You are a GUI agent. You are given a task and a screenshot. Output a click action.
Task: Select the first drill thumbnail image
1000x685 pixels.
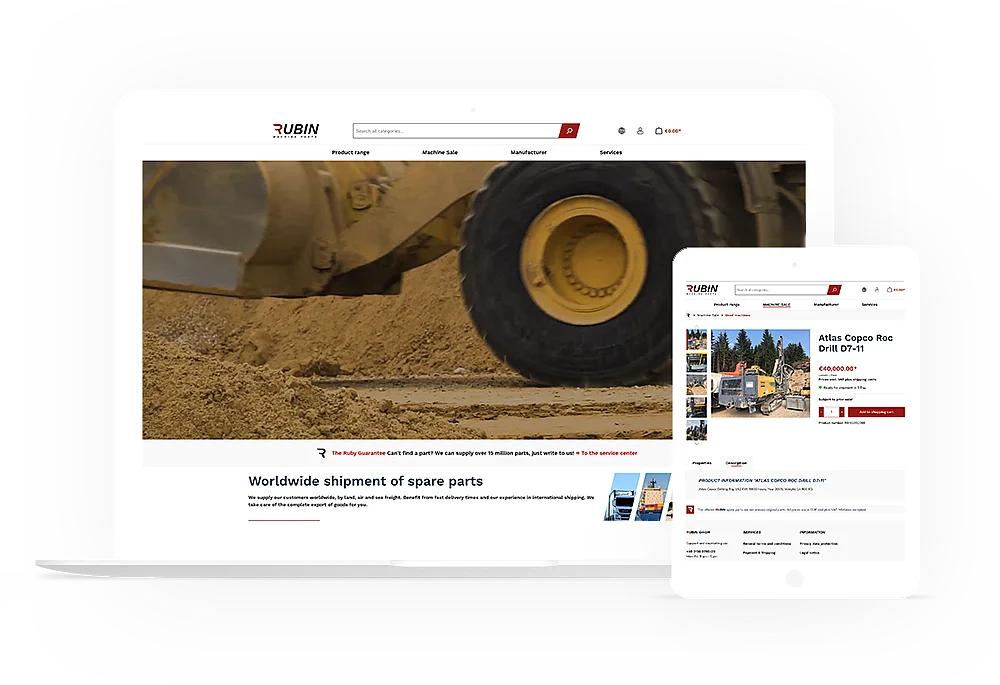[696, 339]
